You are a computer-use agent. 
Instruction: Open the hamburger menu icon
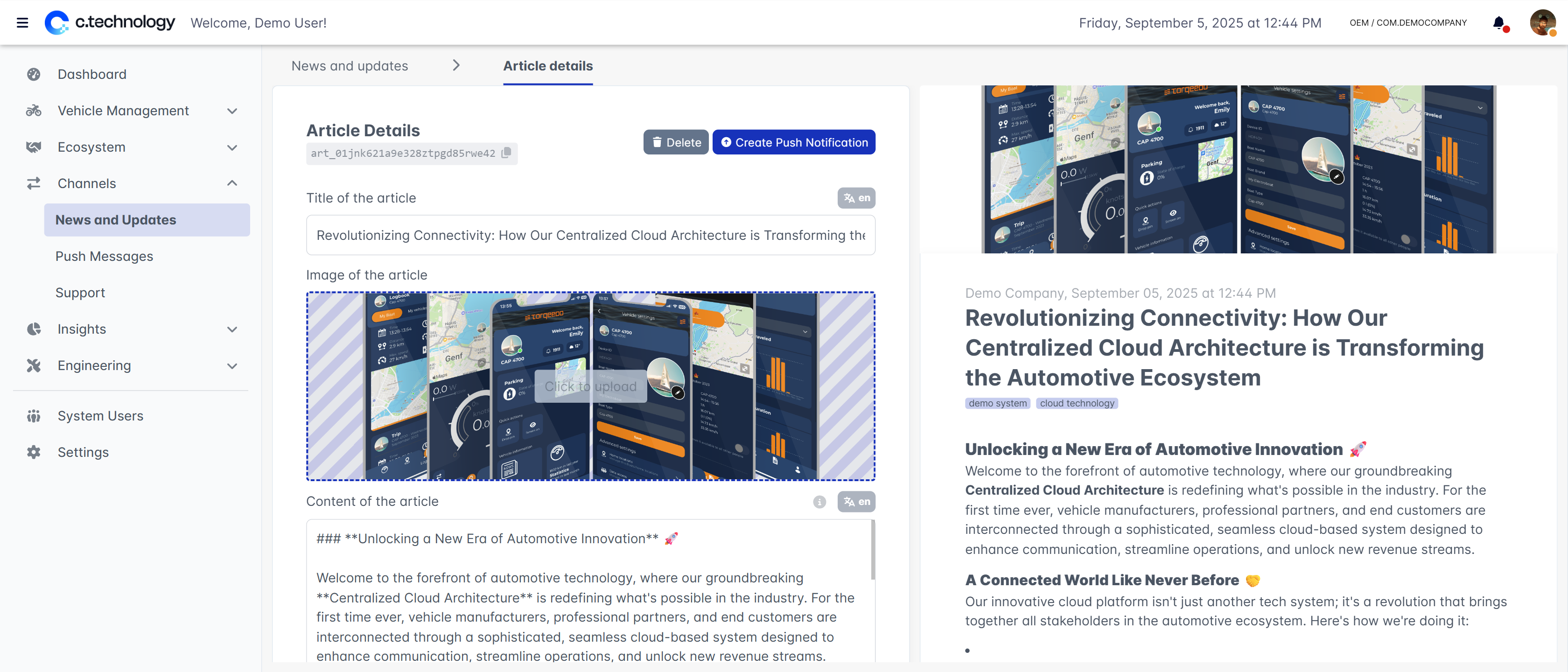pos(22,23)
